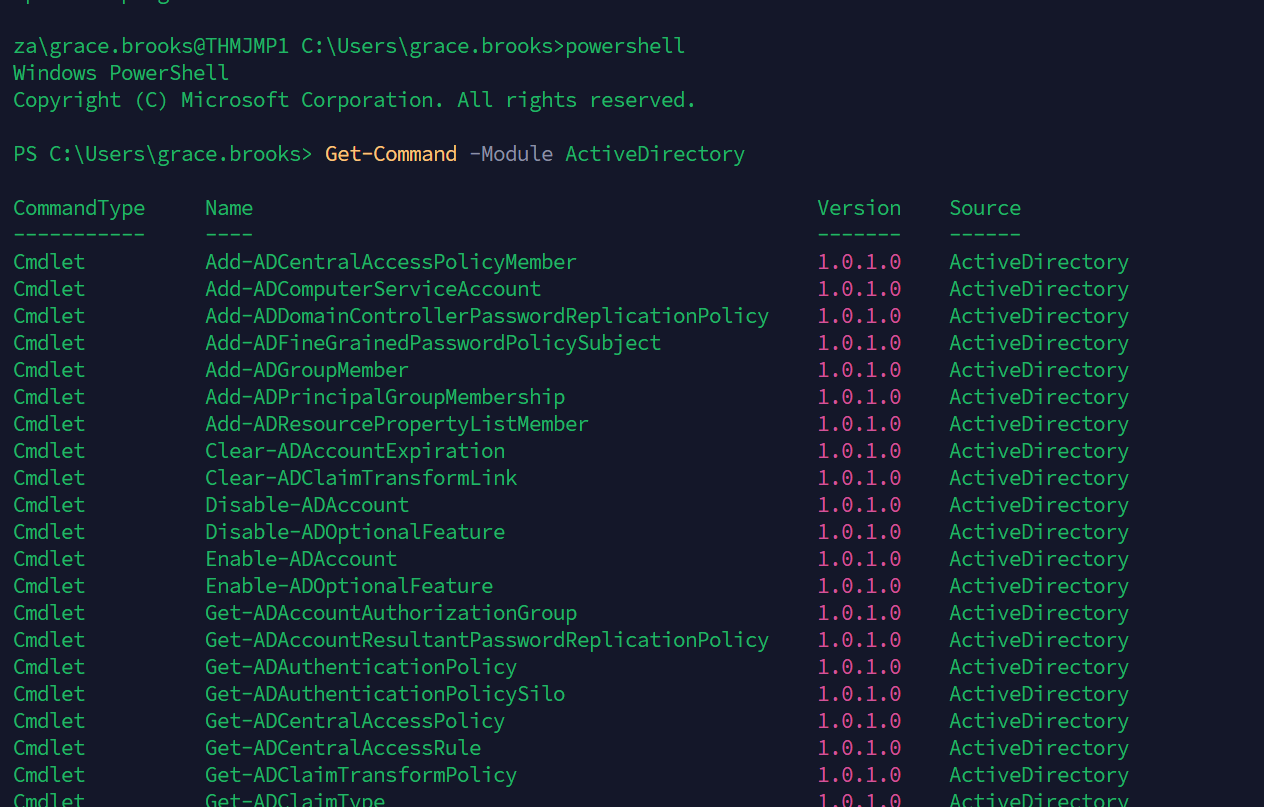Click Add-ADFineGrainedPasswordPolicySubject cmdlet name
This screenshot has height=807, width=1264.
pyautogui.click(x=433, y=343)
